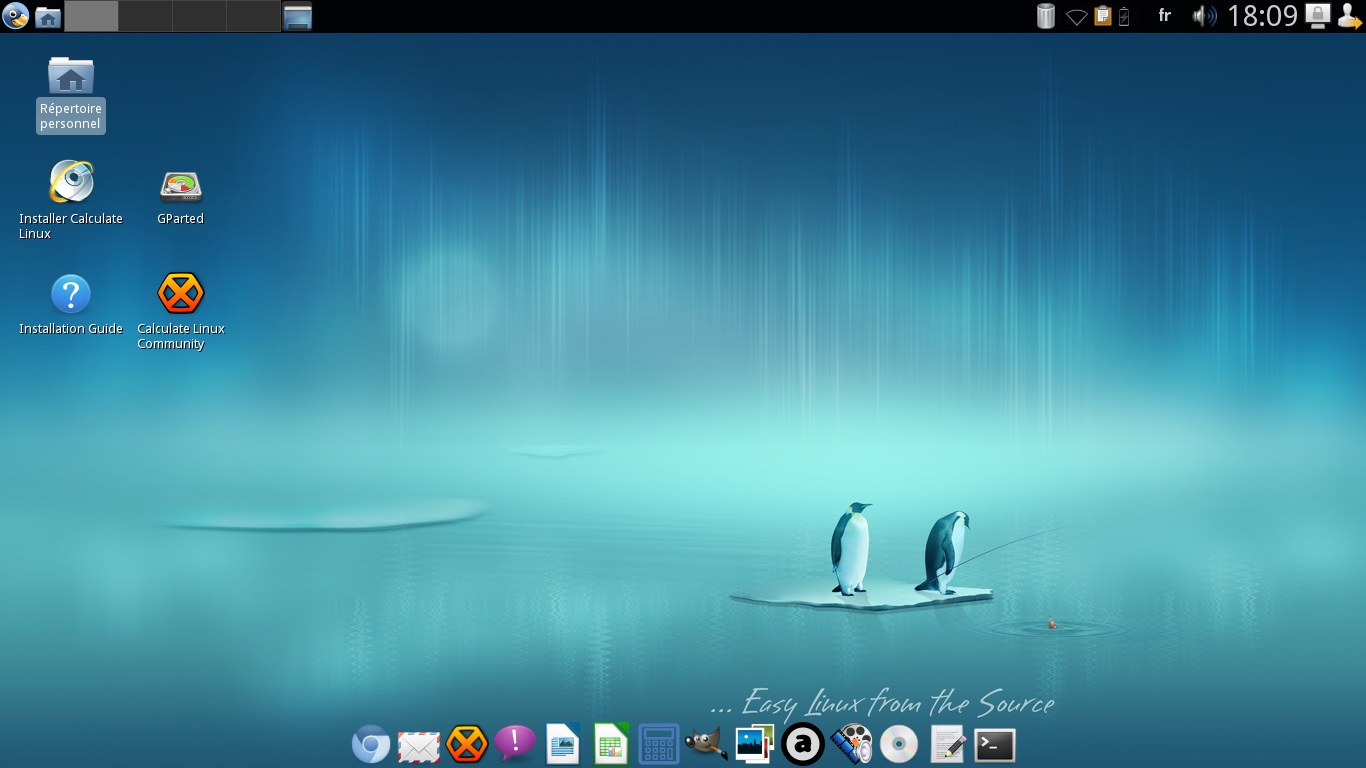1366x768 pixels.
Task: Open the text editor notepad dock icon
Action: (x=947, y=745)
